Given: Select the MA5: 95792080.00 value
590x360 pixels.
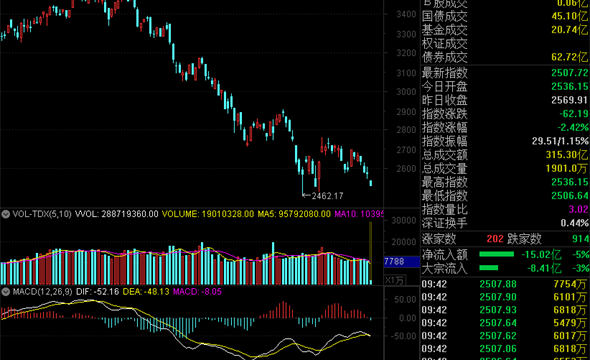Looking at the screenshot, I should (x=294, y=214).
